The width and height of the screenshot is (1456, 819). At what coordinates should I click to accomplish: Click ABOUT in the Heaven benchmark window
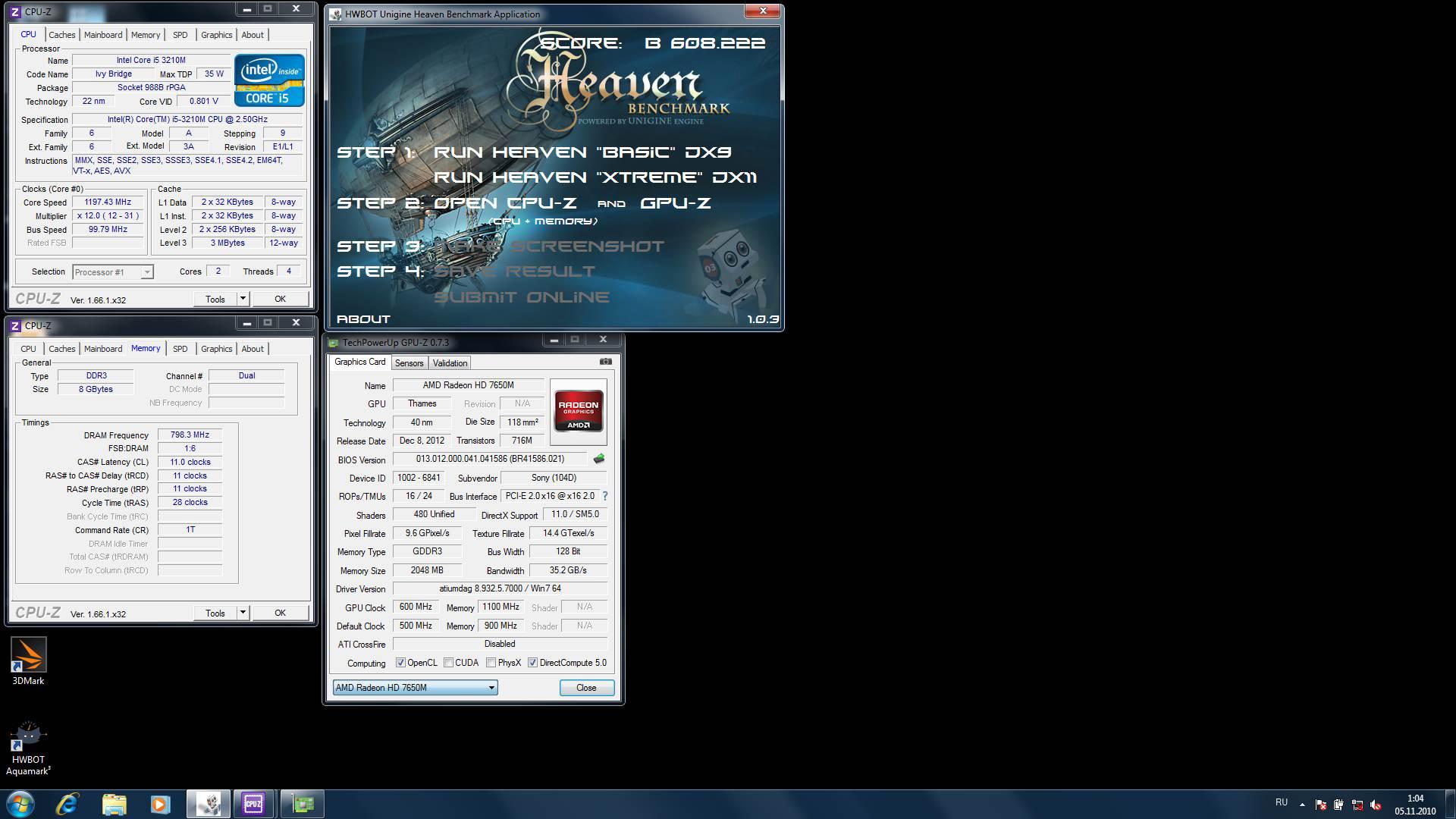(363, 319)
